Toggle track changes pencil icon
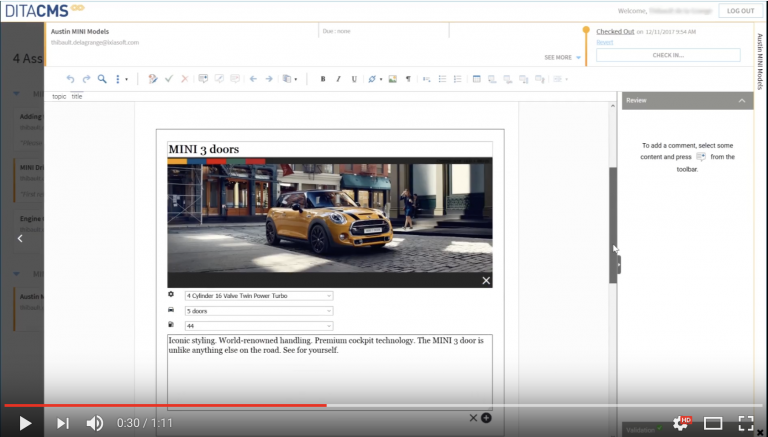 [x=153, y=79]
